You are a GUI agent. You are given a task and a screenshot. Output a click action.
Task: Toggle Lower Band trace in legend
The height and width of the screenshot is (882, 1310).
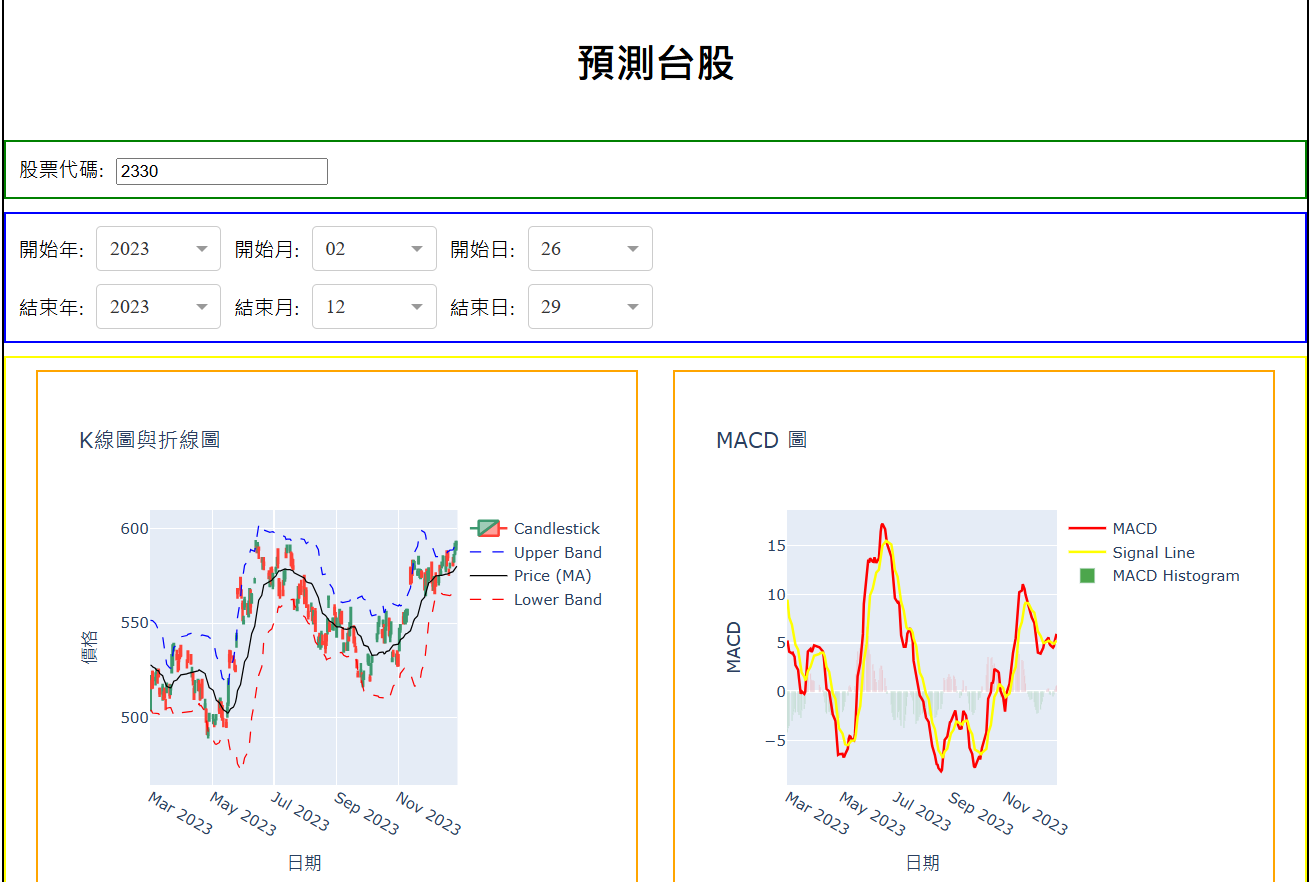[x=536, y=599]
